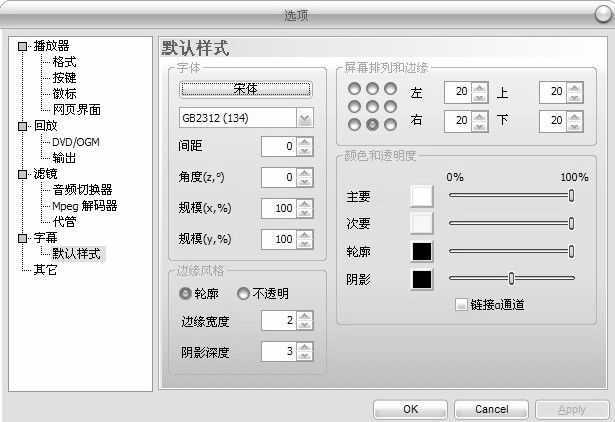This screenshot has width=615, height=422.
Task: Open the GB2312 (134) charset dropdown
Action: coord(305,119)
